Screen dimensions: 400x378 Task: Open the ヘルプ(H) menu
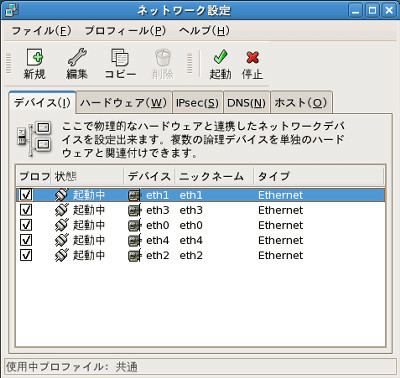tap(204, 31)
